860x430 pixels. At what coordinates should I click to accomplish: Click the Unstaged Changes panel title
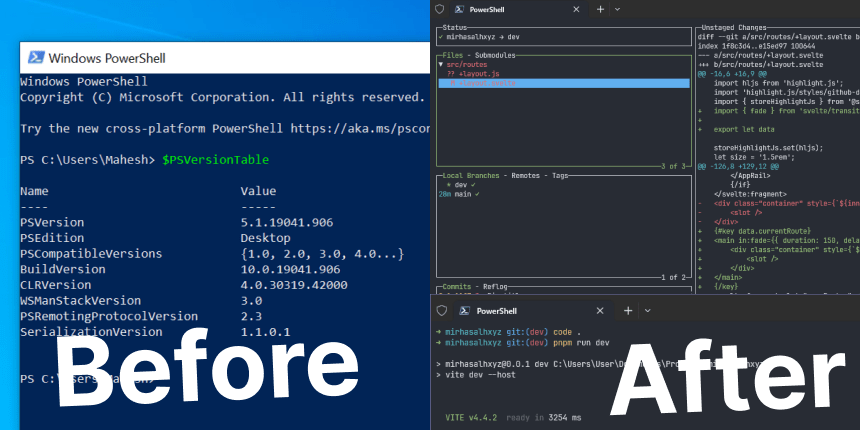734,27
